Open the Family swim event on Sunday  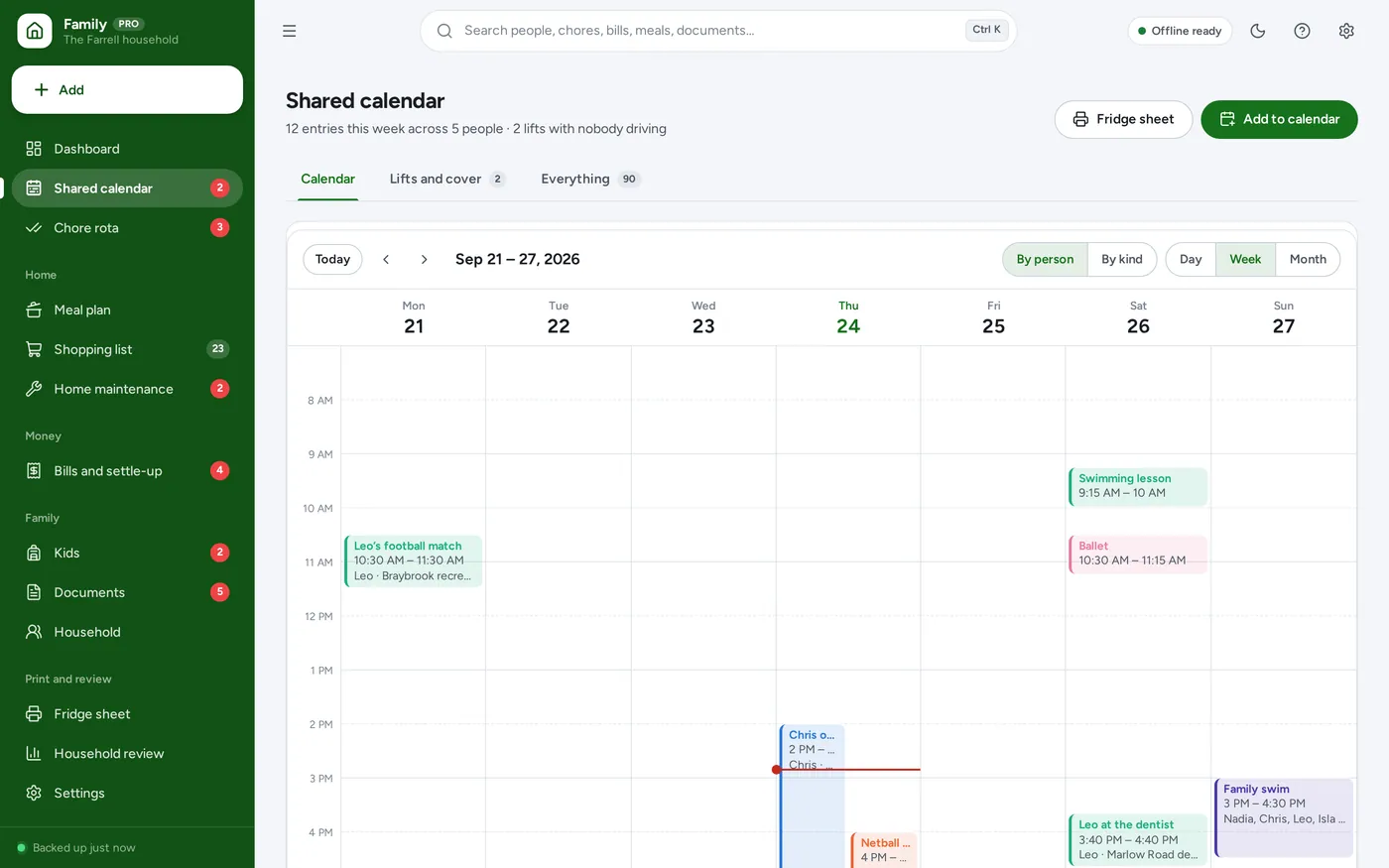click(x=1284, y=817)
